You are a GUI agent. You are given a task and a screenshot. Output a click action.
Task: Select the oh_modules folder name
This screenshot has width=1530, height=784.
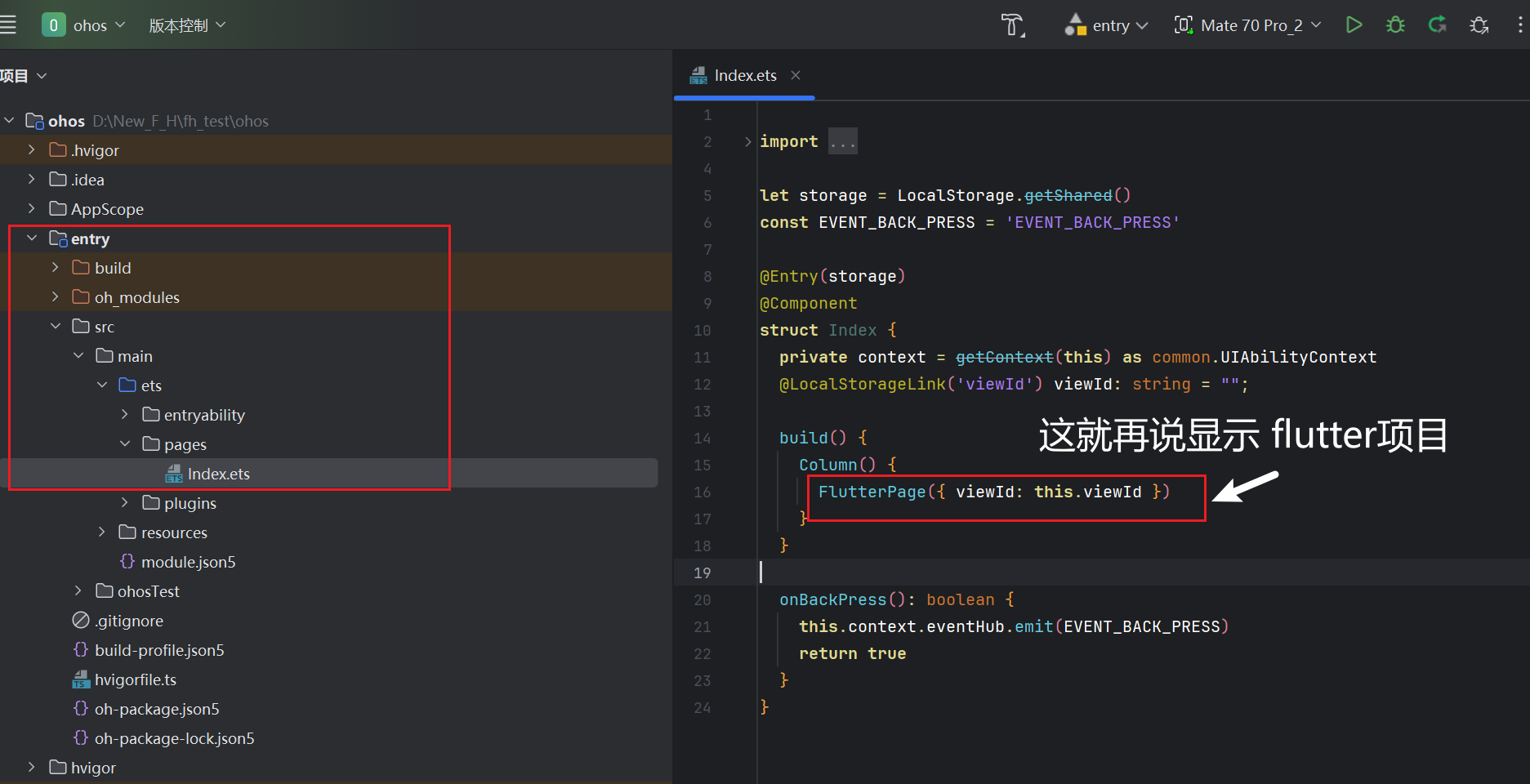pos(137,297)
